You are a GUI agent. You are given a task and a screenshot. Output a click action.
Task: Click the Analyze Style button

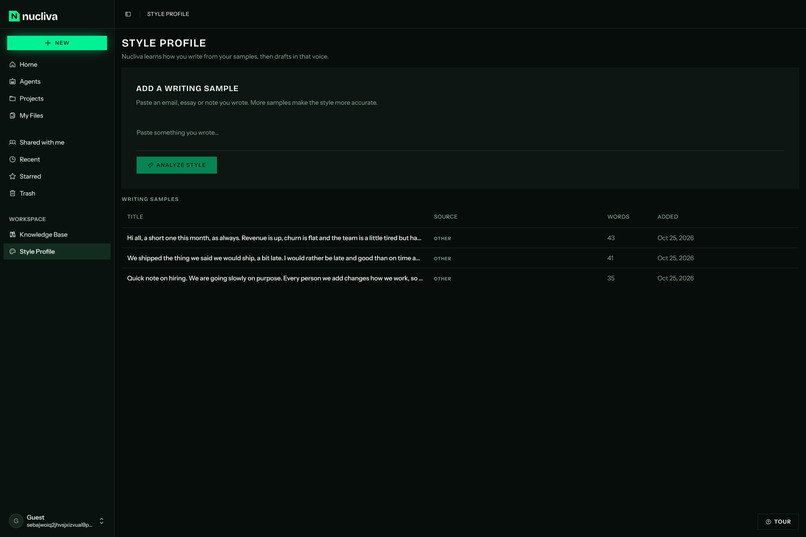[176, 165]
